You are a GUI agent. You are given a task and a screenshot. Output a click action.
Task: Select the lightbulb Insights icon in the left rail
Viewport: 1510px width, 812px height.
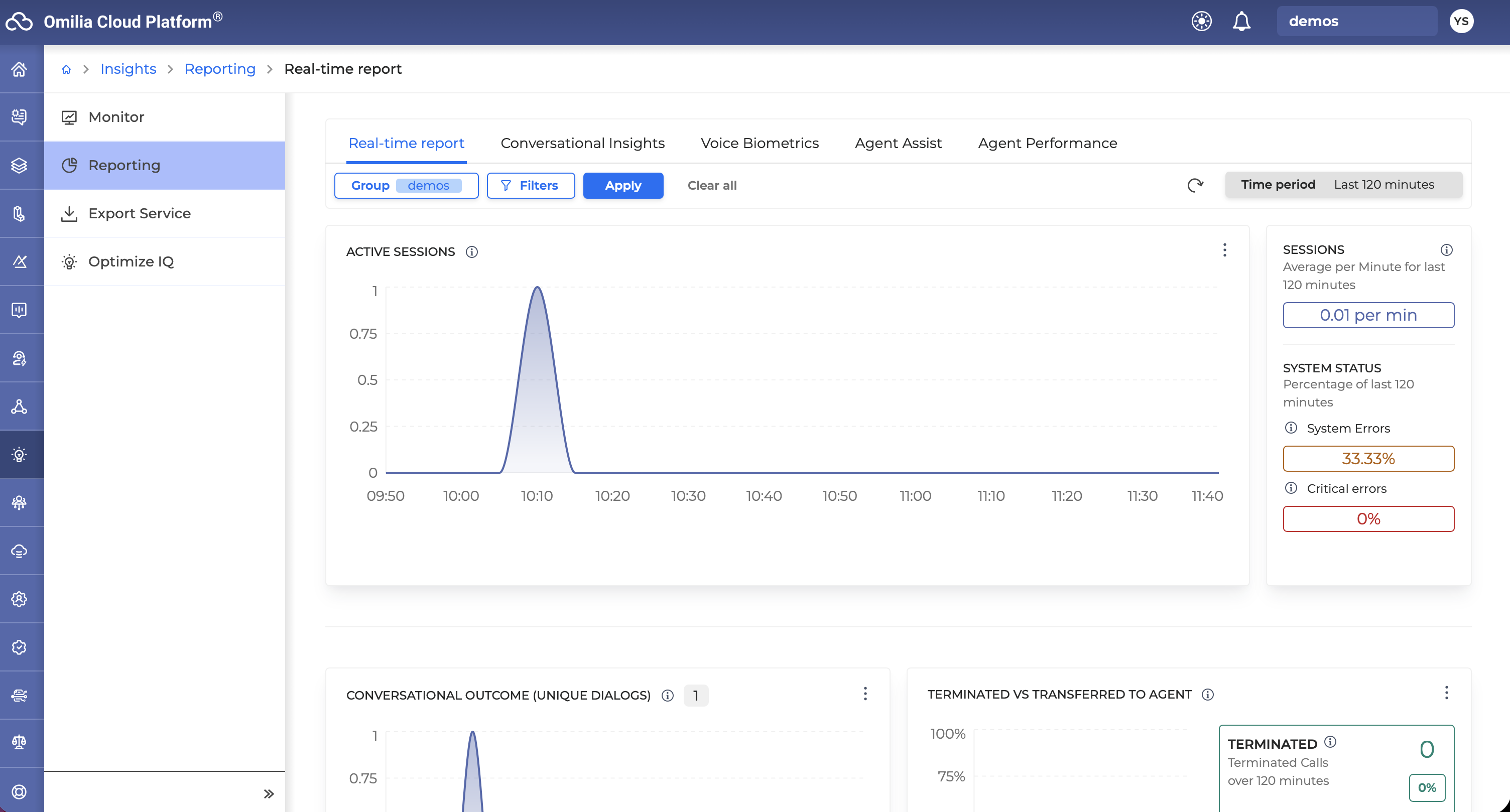(20, 455)
